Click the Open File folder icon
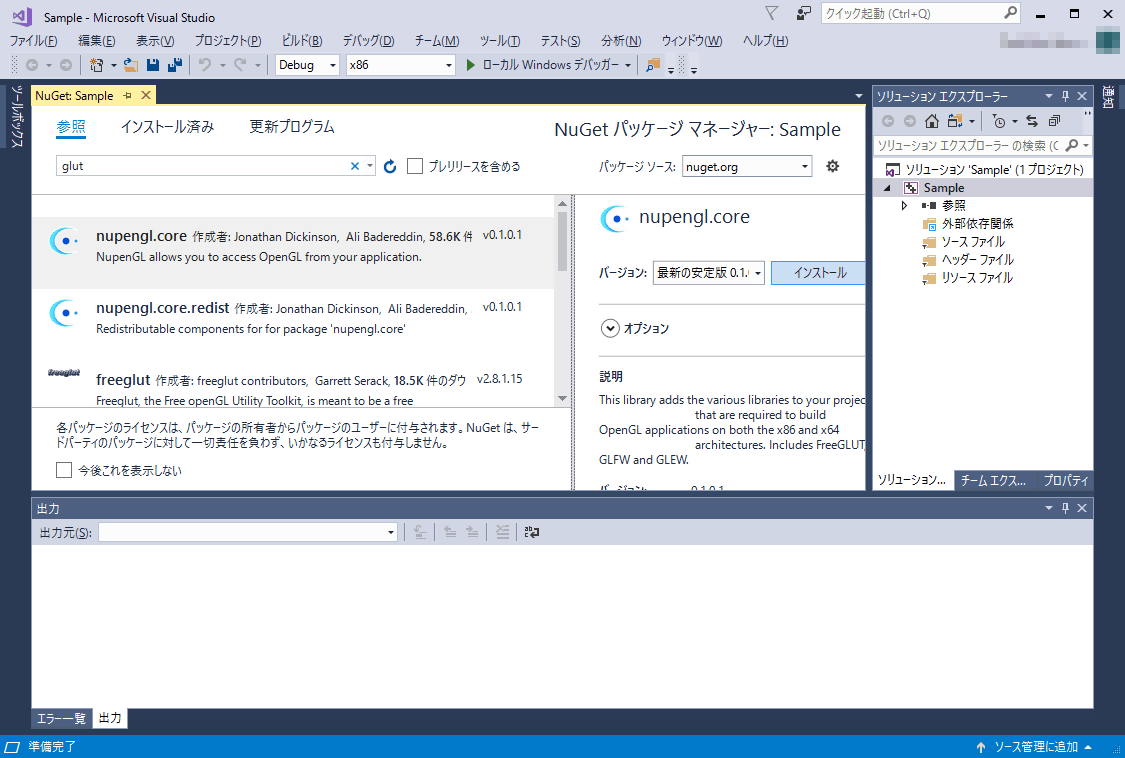 tap(131, 65)
